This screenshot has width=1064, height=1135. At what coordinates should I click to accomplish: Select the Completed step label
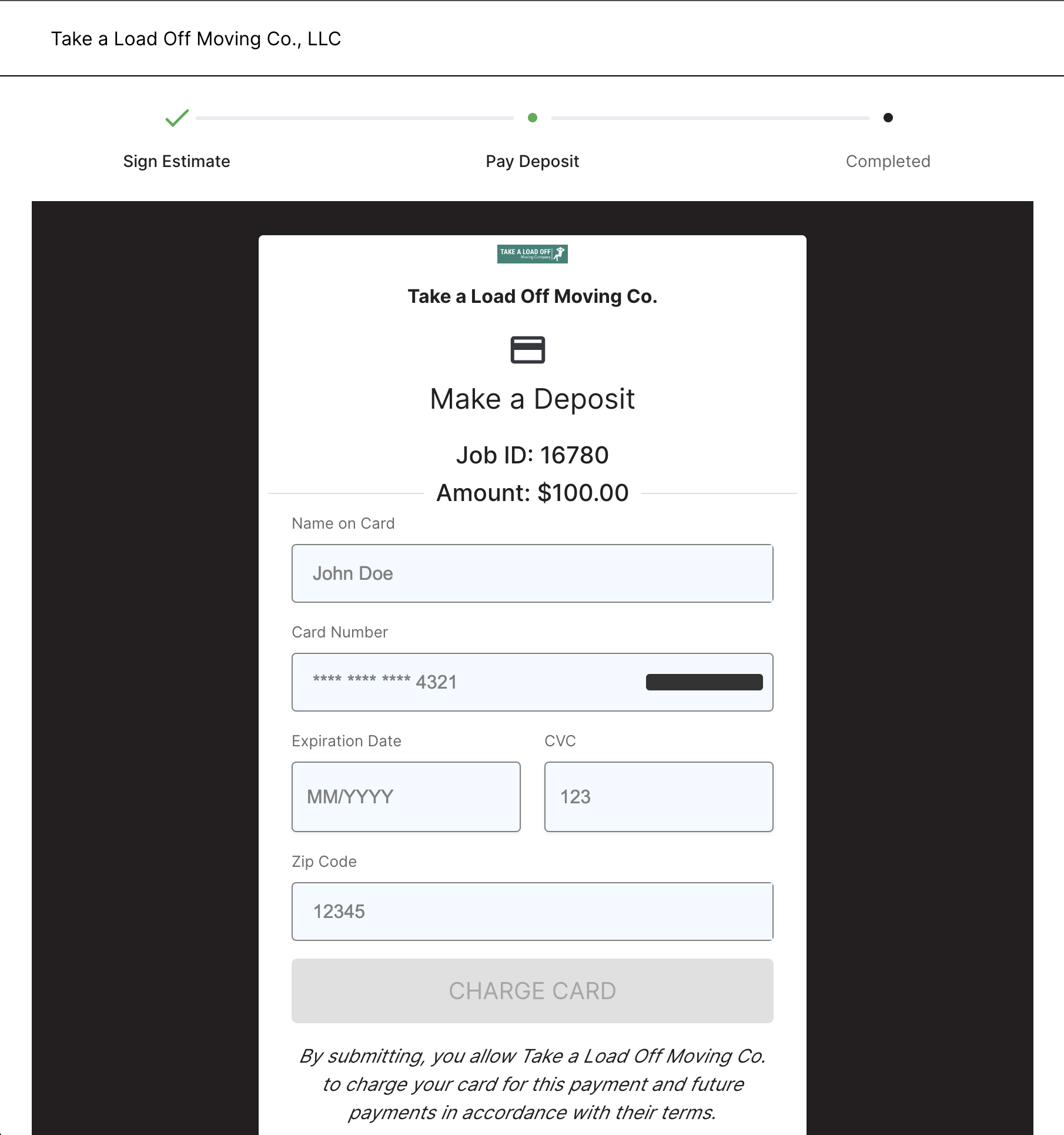click(x=888, y=161)
